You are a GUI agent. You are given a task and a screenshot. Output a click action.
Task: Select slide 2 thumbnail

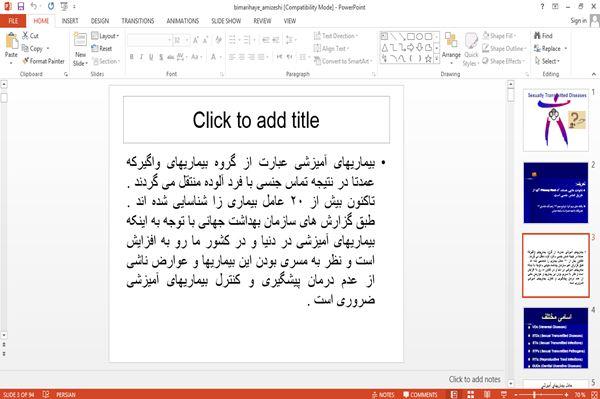point(556,193)
